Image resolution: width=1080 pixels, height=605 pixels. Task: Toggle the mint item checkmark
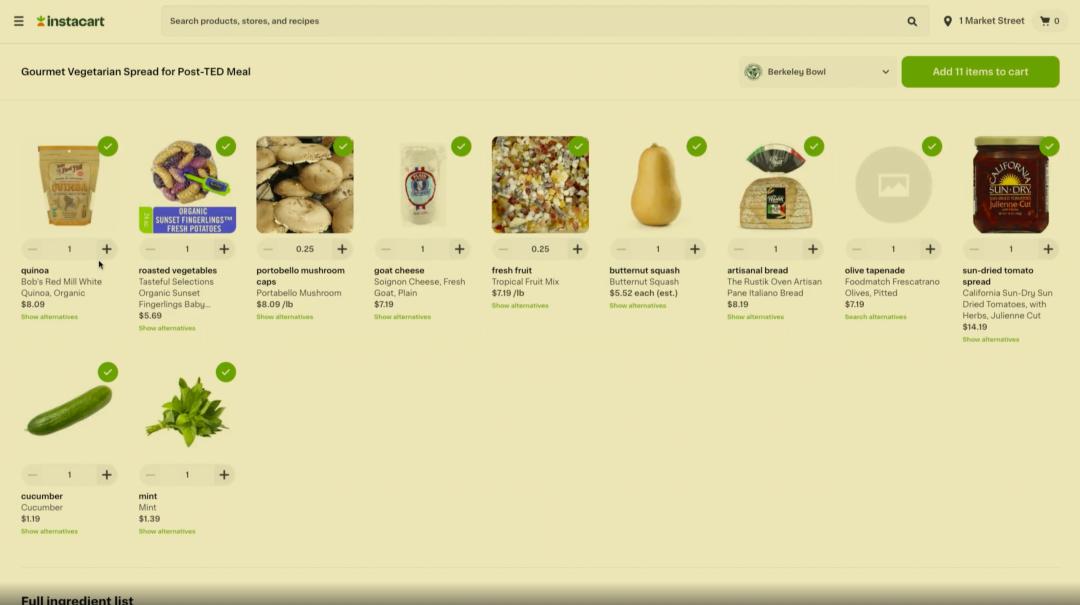tap(225, 372)
